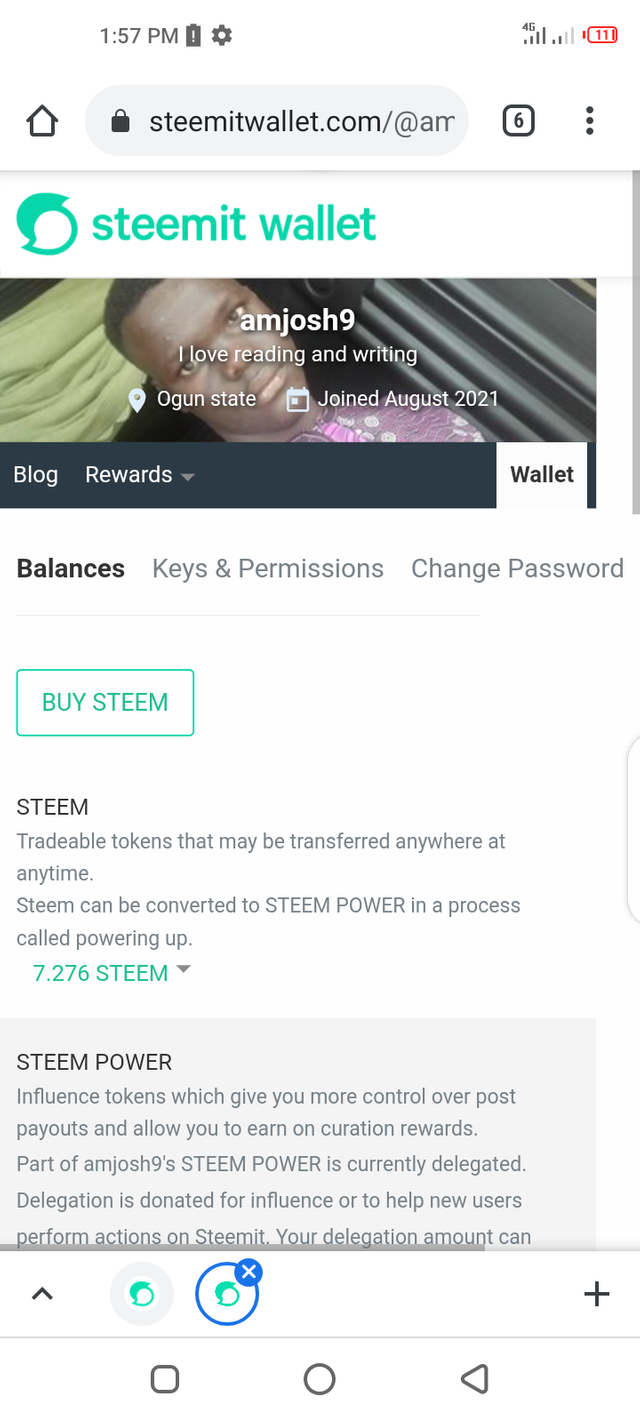Click the padlock icon in address bar
Image resolution: width=640 pixels, height=1422 pixels.
[x=119, y=120]
